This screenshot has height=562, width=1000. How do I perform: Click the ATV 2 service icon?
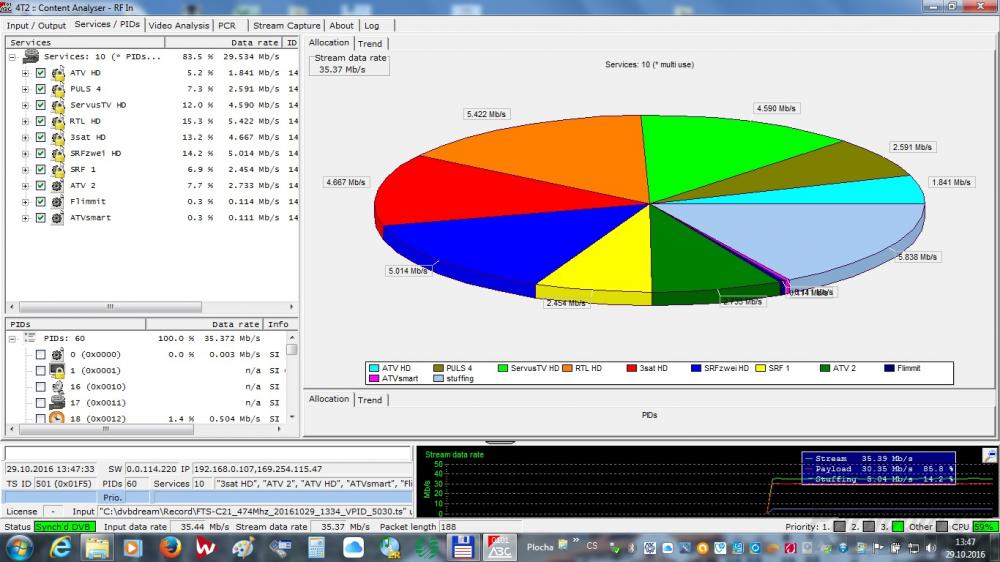pos(57,186)
